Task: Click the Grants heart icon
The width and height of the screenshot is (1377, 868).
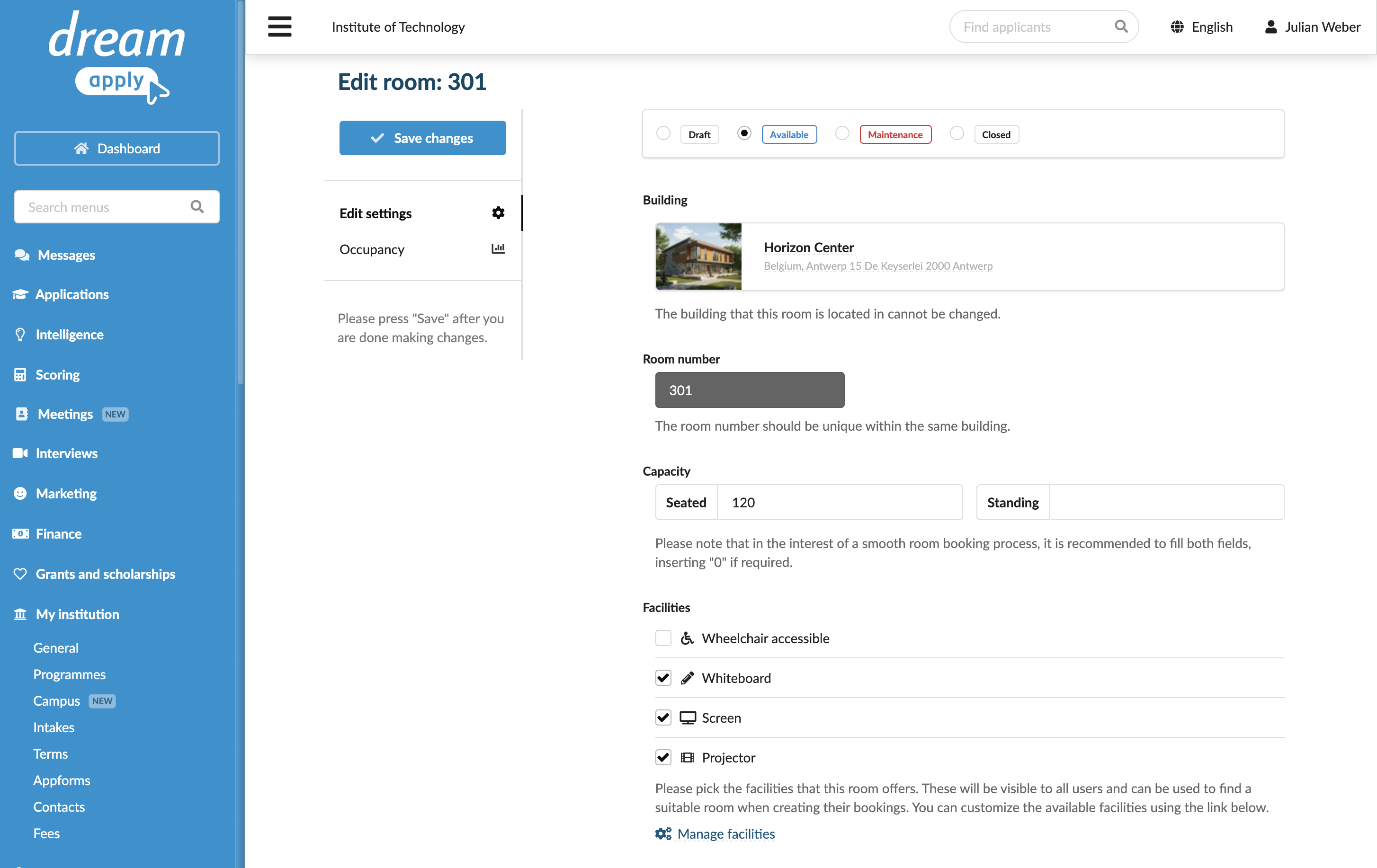Action: coord(20,574)
